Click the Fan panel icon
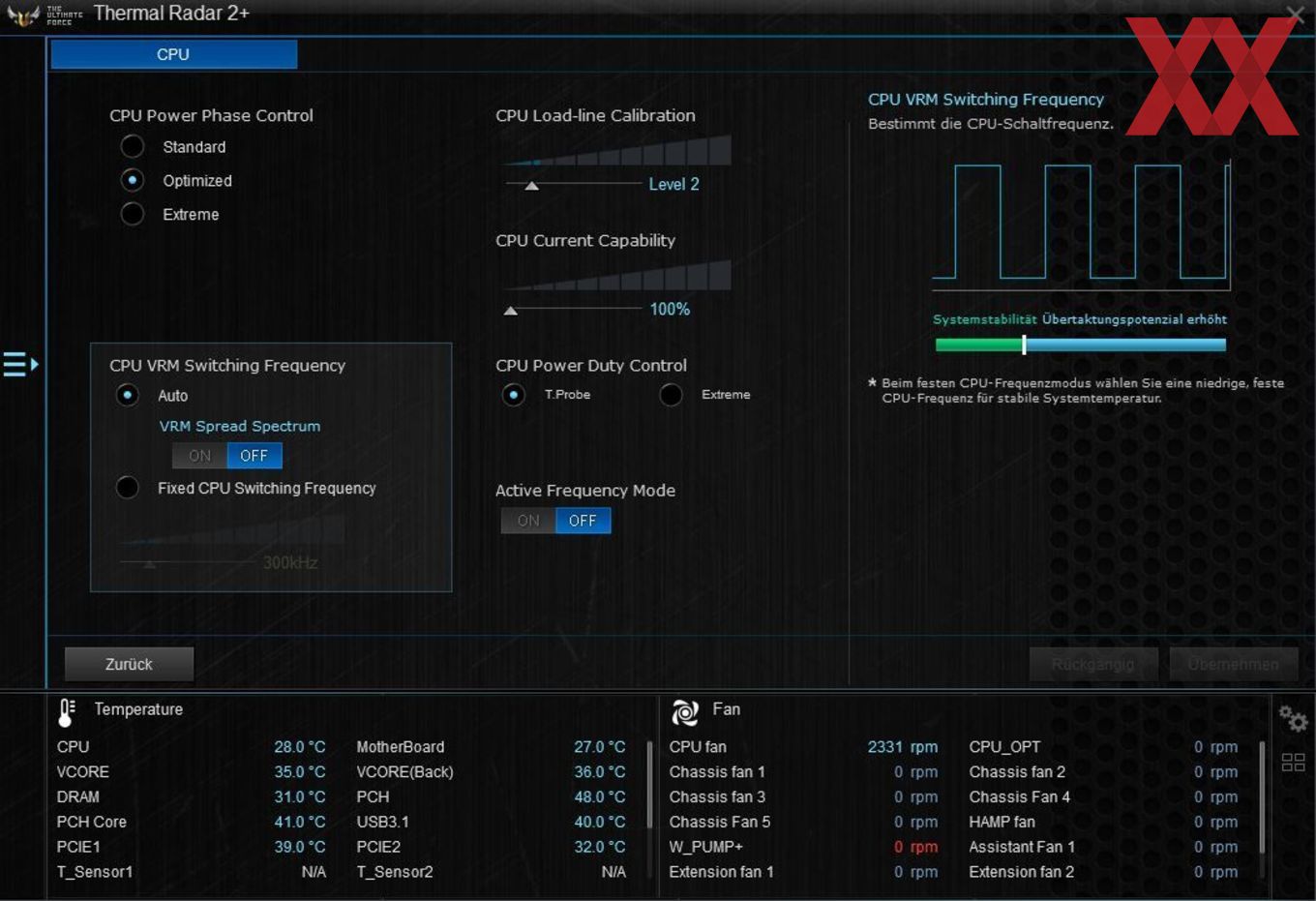Viewport: 1316px width, 901px height. (685, 712)
